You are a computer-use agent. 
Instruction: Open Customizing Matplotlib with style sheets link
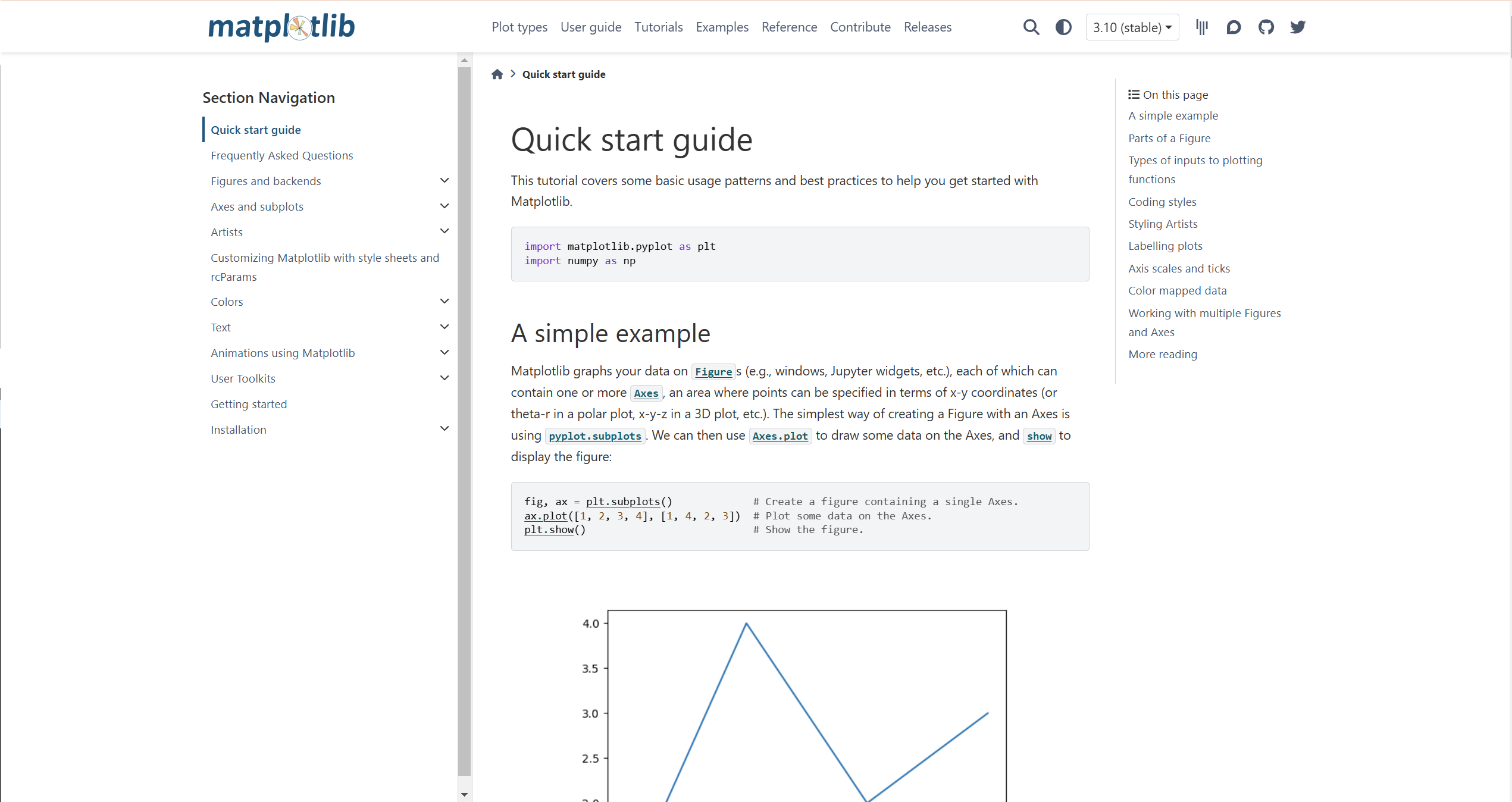325,267
